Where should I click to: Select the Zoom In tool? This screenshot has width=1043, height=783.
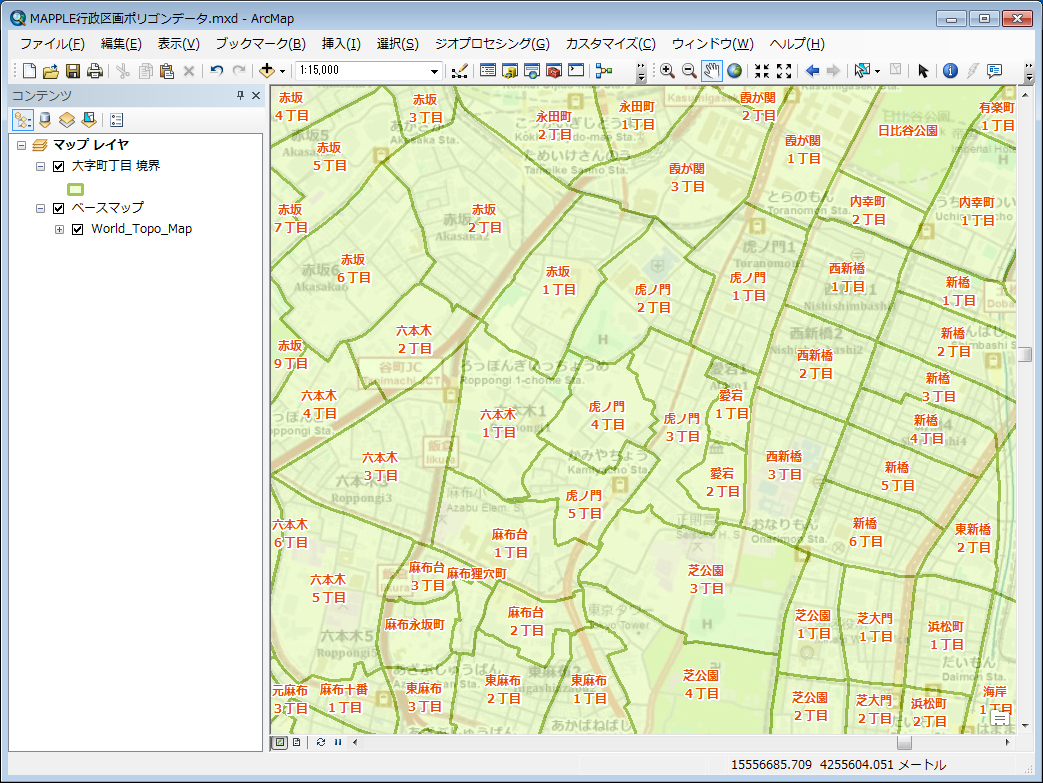667,71
